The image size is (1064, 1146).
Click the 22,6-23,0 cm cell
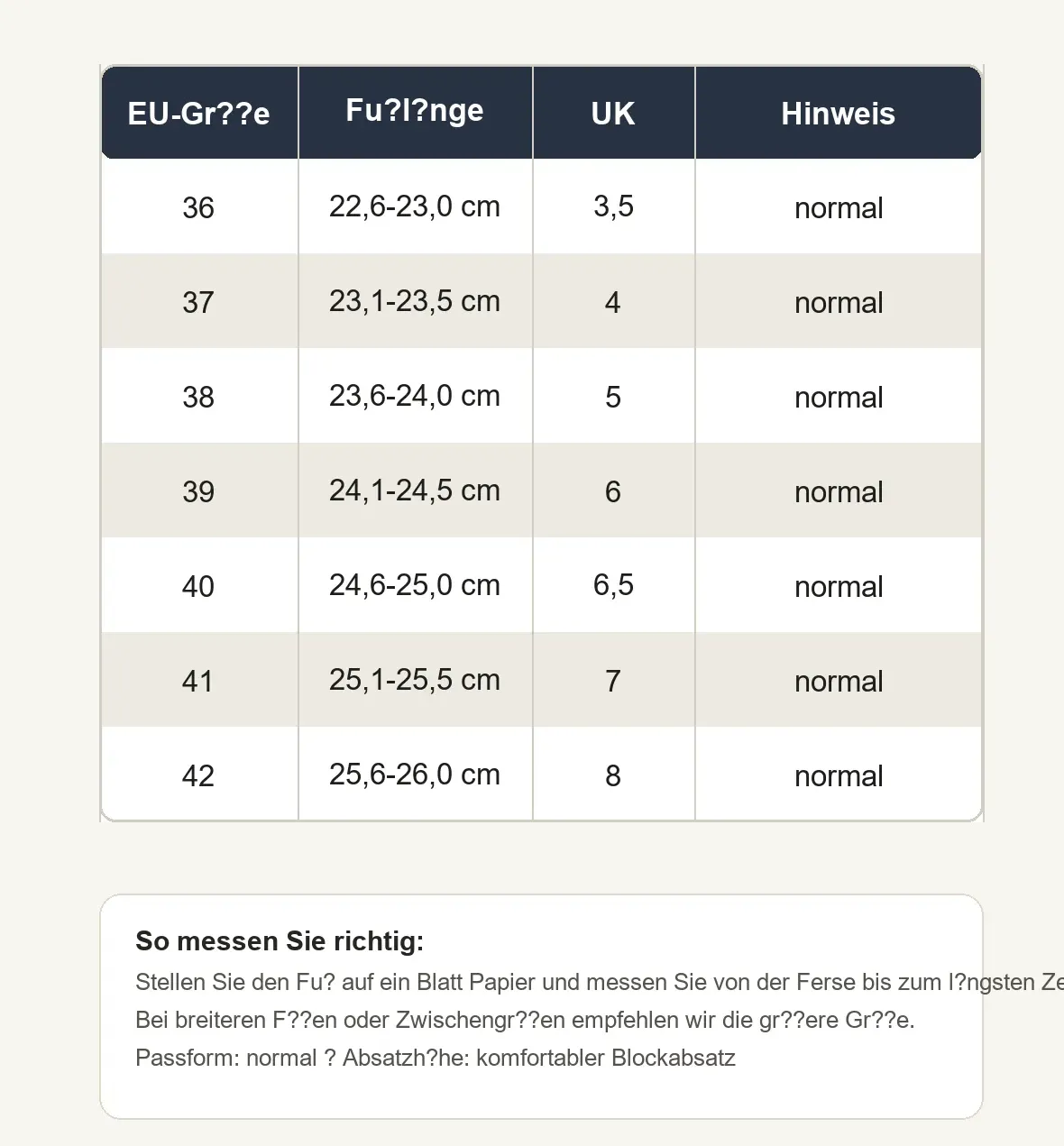tap(416, 206)
